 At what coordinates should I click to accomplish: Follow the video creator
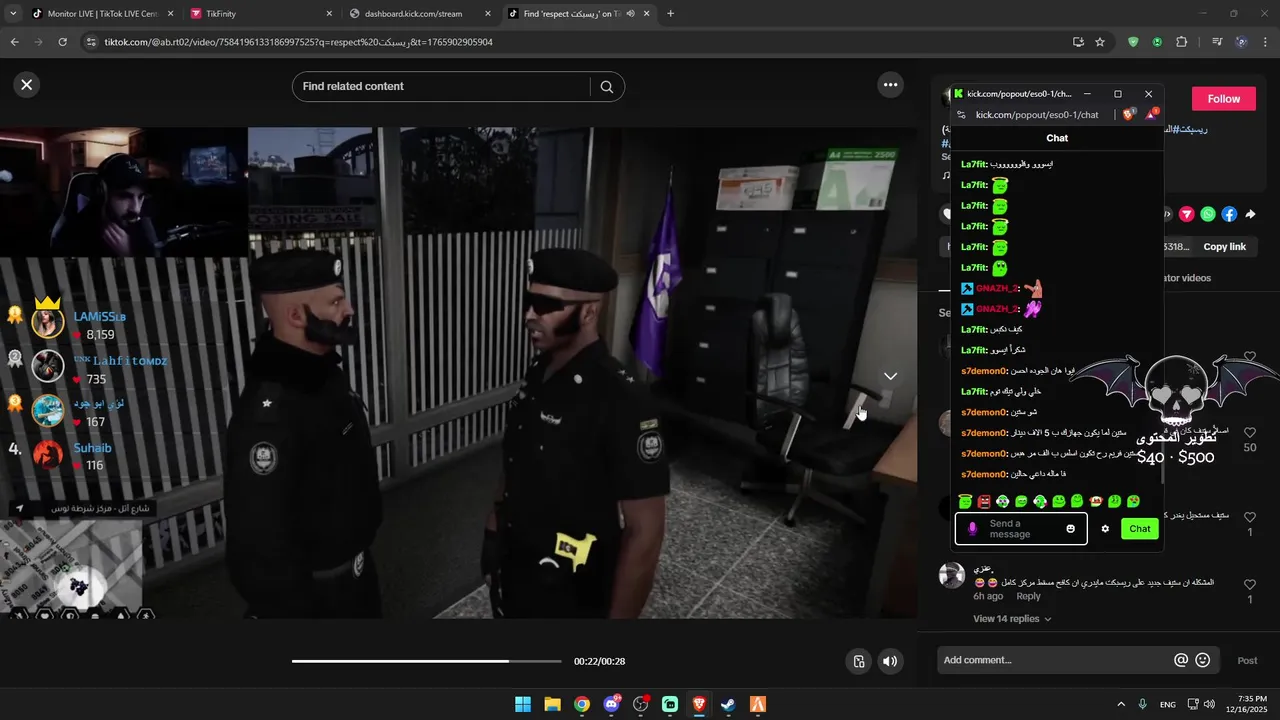(x=1223, y=99)
